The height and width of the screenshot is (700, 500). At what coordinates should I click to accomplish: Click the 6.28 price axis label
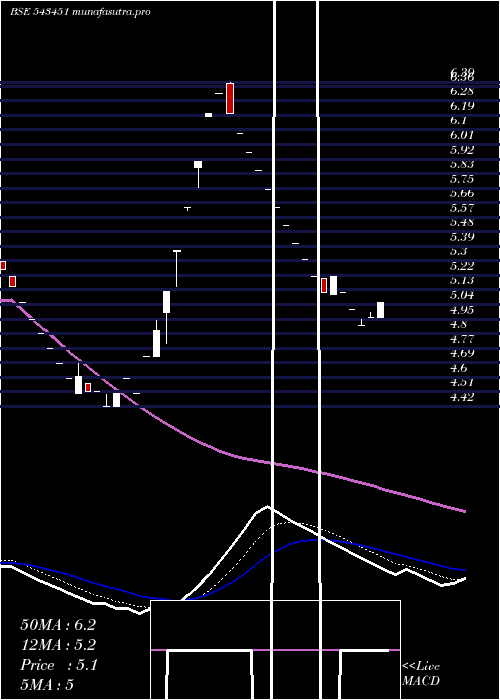click(x=462, y=91)
